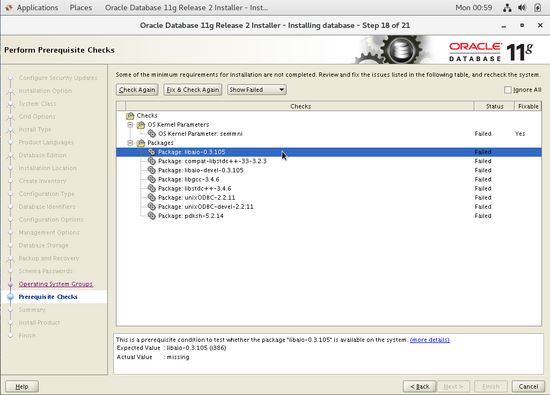Click the libstdc++-3.4.6 package icon

[x=152, y=188]
